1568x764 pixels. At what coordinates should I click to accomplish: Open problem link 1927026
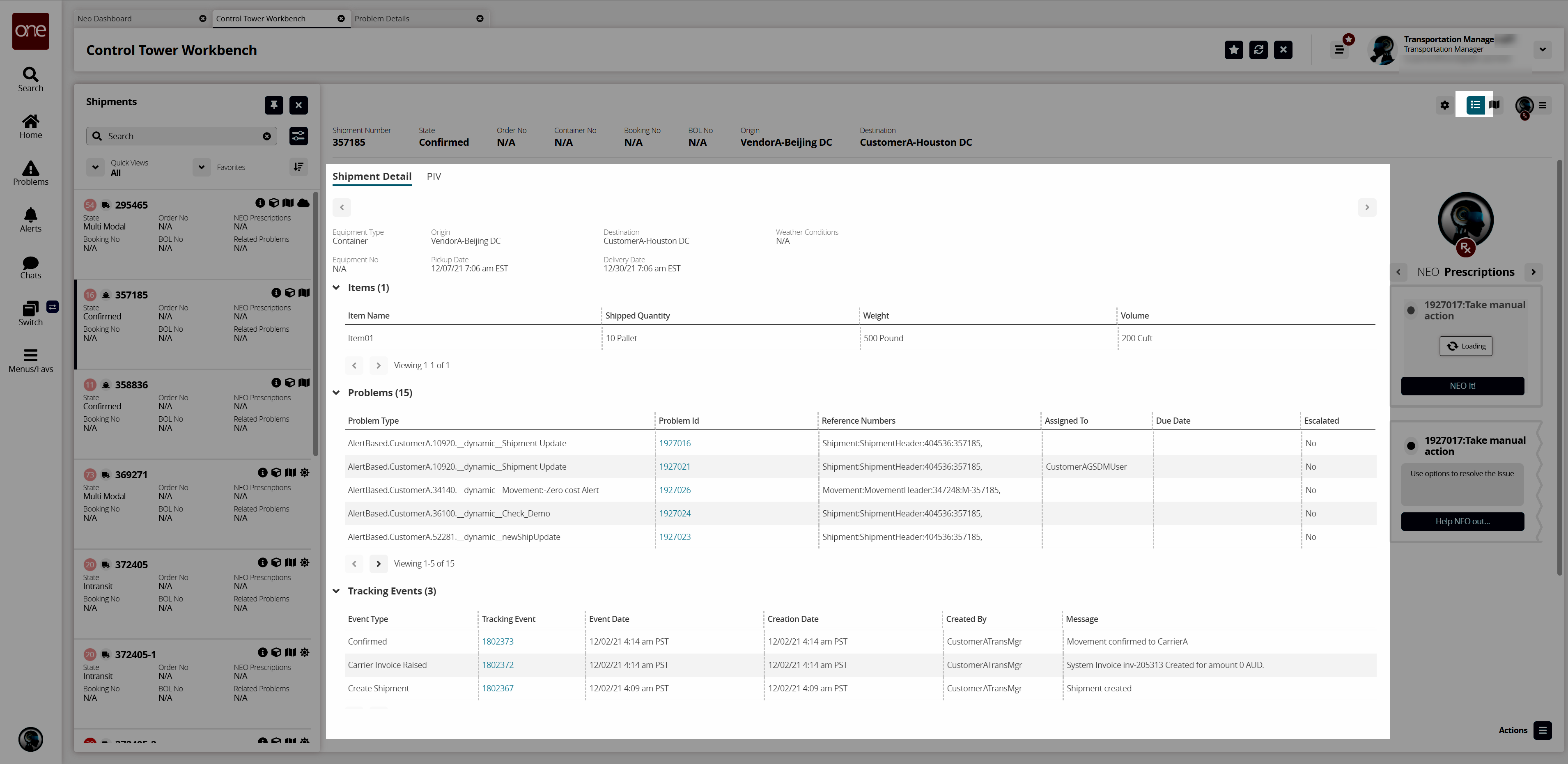coord(675,490)
